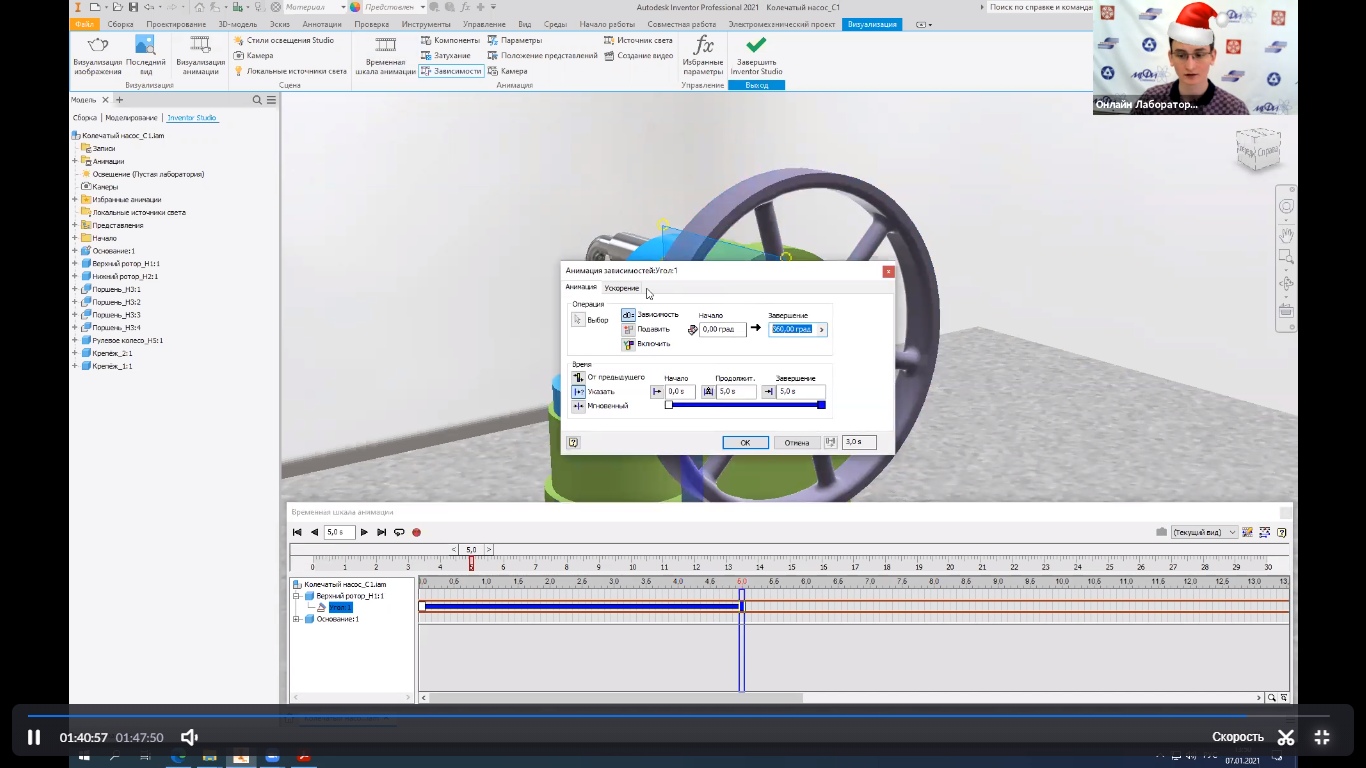Screen dimensions: 1366x768
Task: Open Избранные параметры
Action: 703,56
